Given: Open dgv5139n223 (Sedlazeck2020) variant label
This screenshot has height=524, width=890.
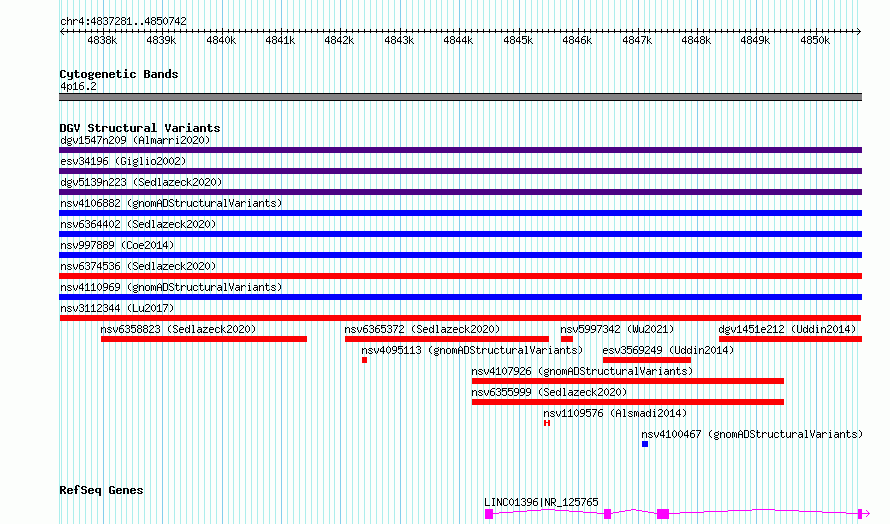Looking at the screenshot, I should tap(141, 182).
